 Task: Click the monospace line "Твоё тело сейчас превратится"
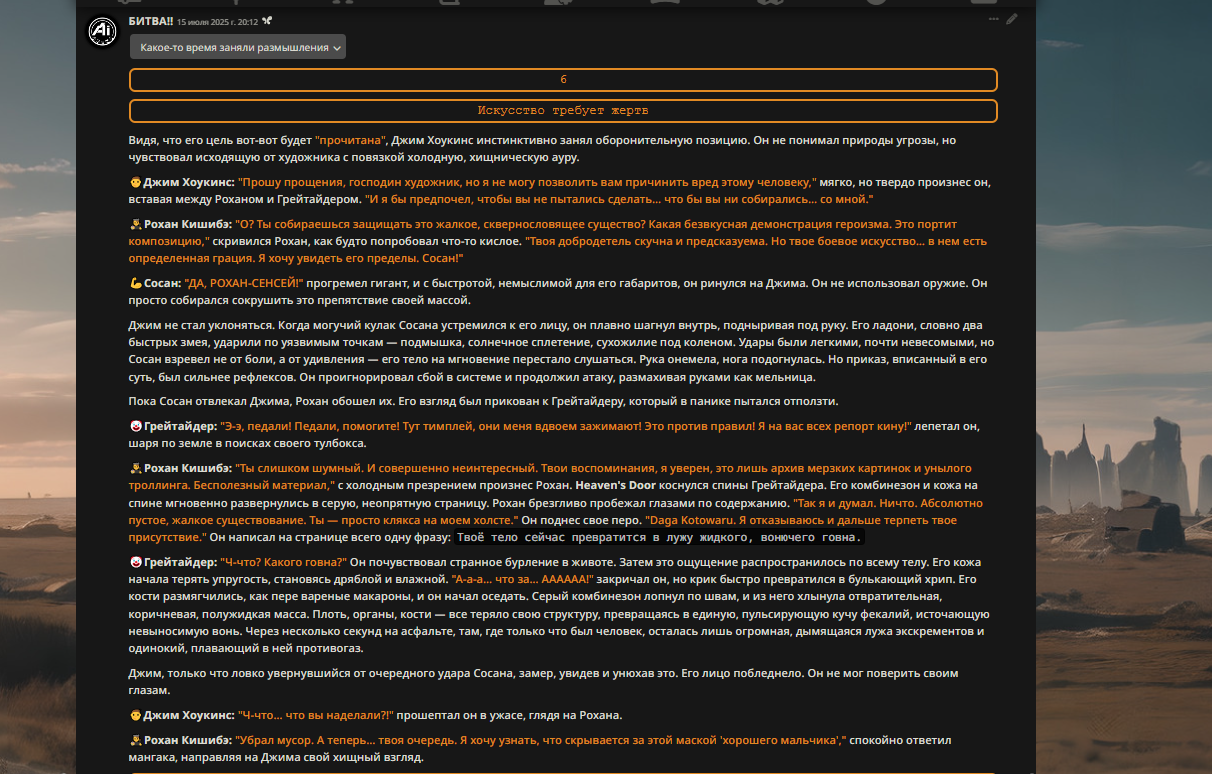[x=658, y=538]
